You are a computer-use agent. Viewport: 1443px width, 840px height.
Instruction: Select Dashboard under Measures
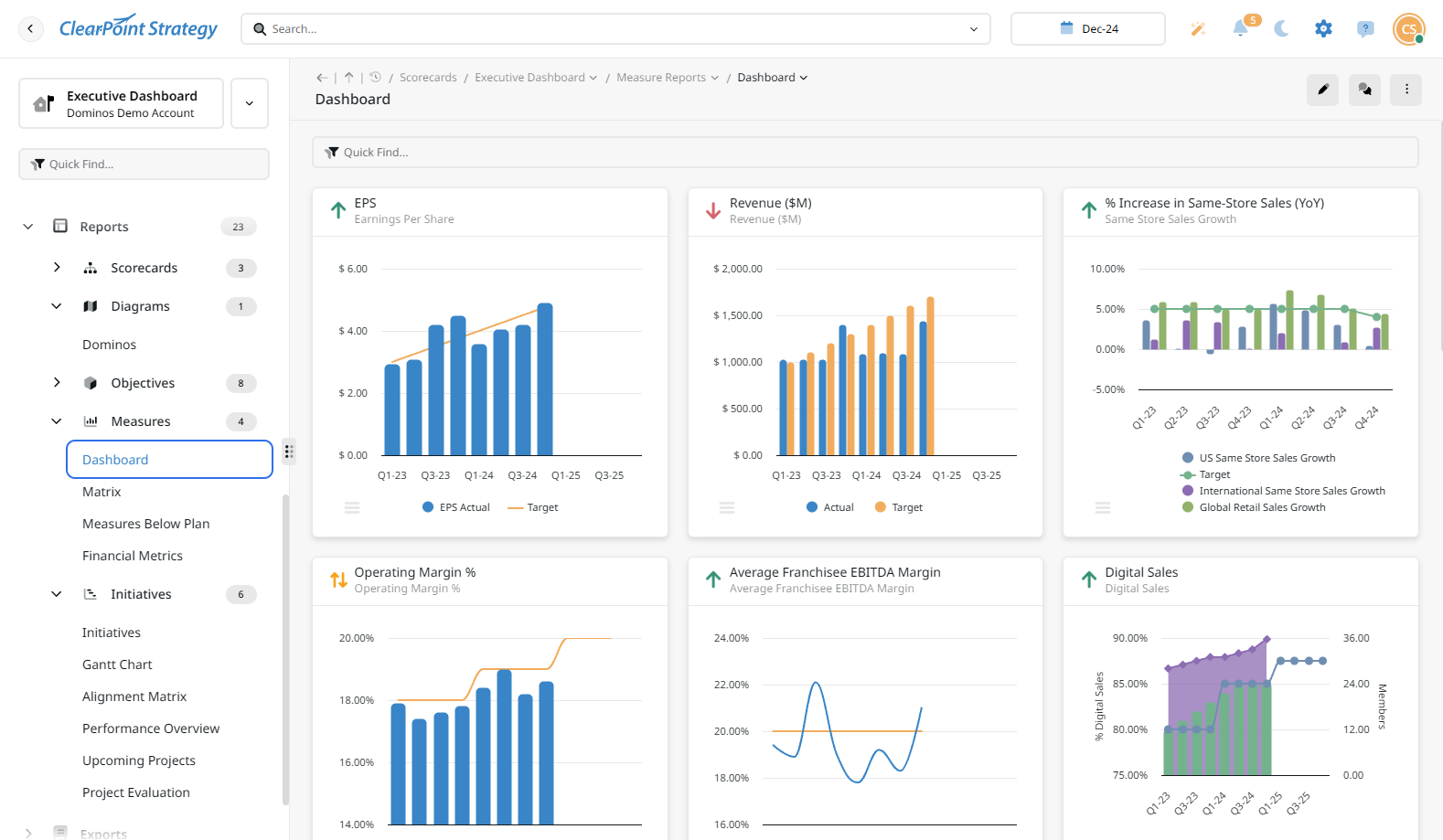point(169,460)
